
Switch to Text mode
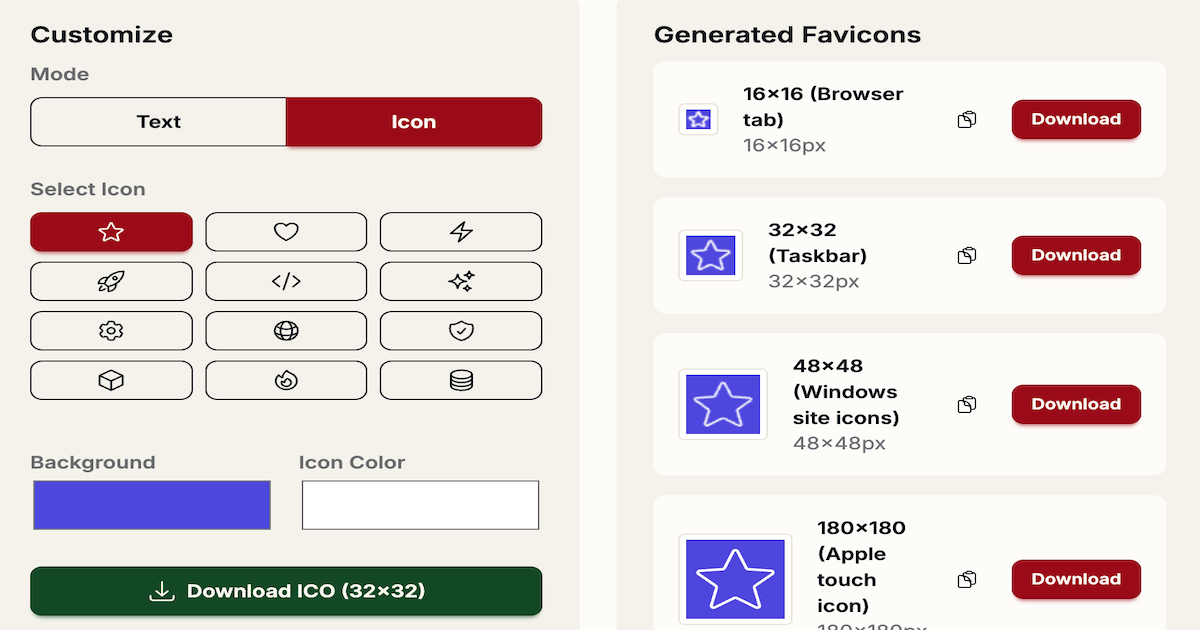point(158,121)
